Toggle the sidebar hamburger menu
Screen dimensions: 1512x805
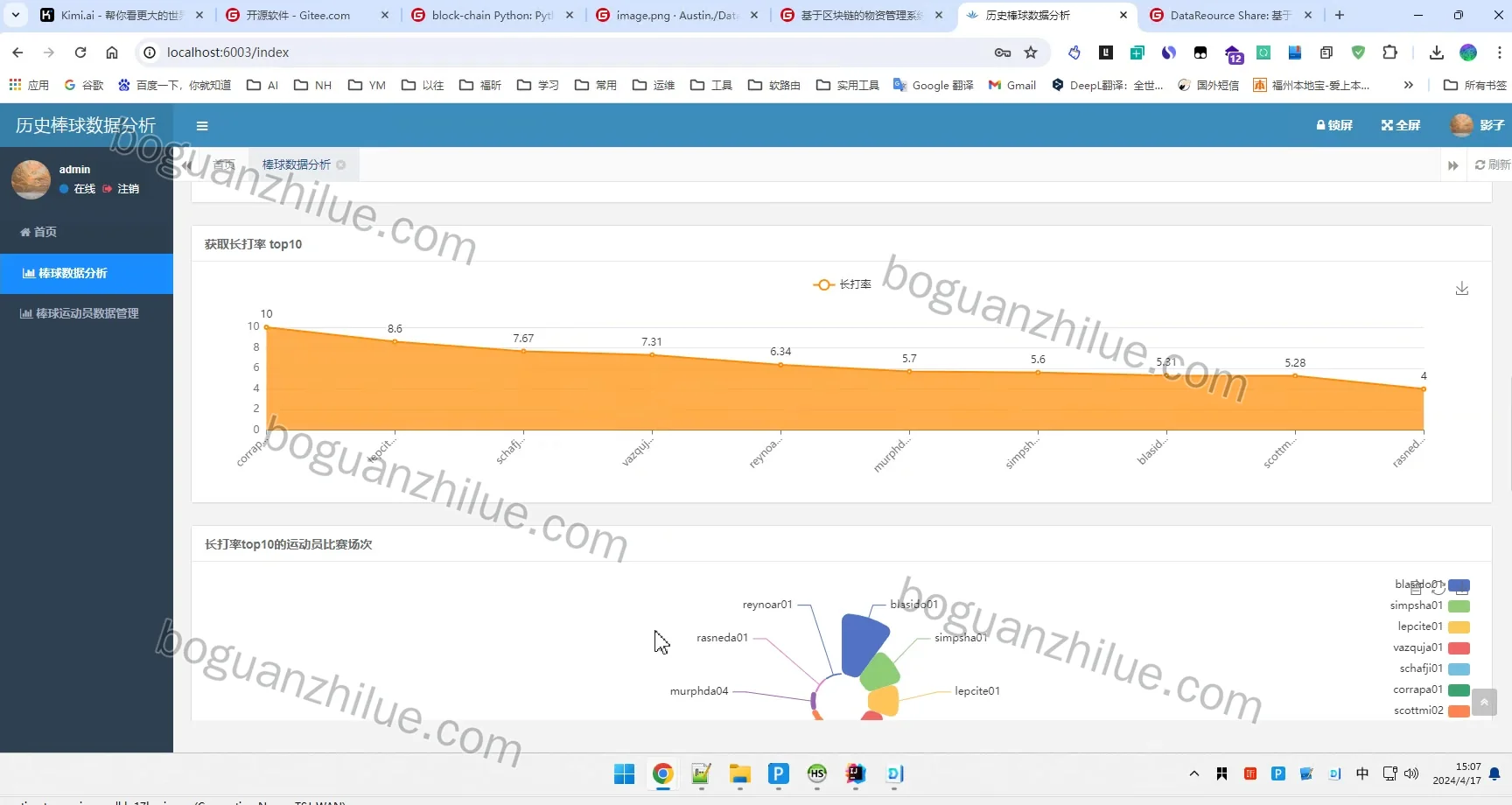coord(202,126)
